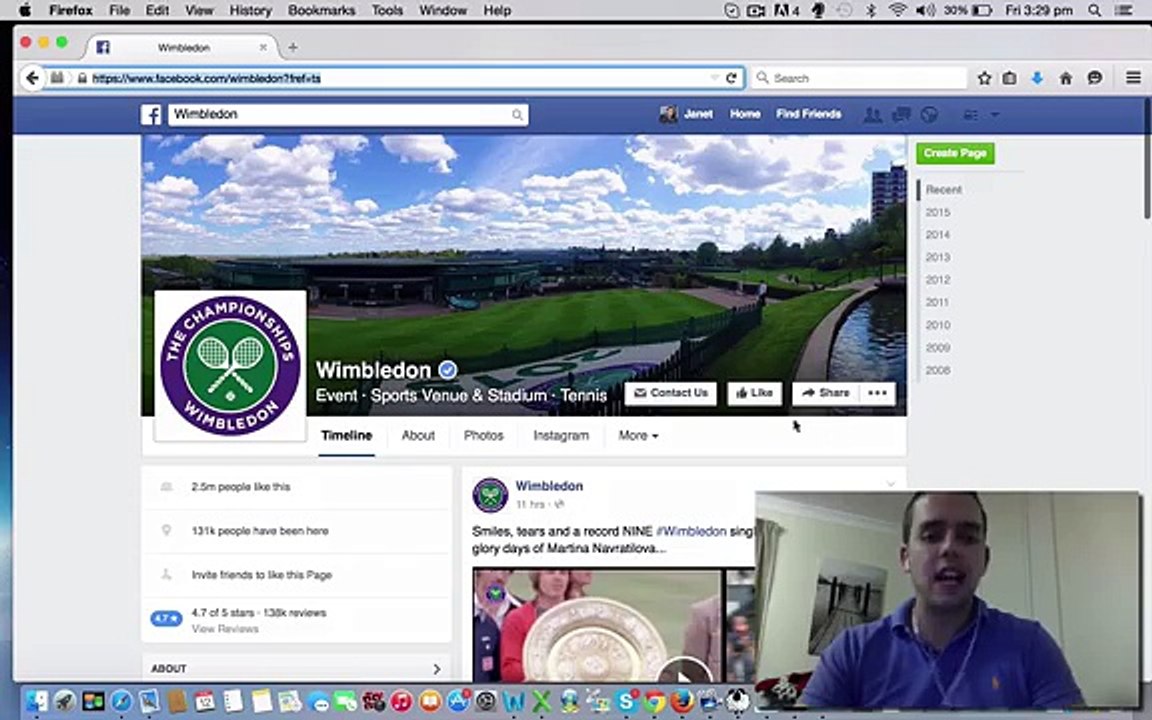Click '131k people have been here' text

[x=259, y=530]
